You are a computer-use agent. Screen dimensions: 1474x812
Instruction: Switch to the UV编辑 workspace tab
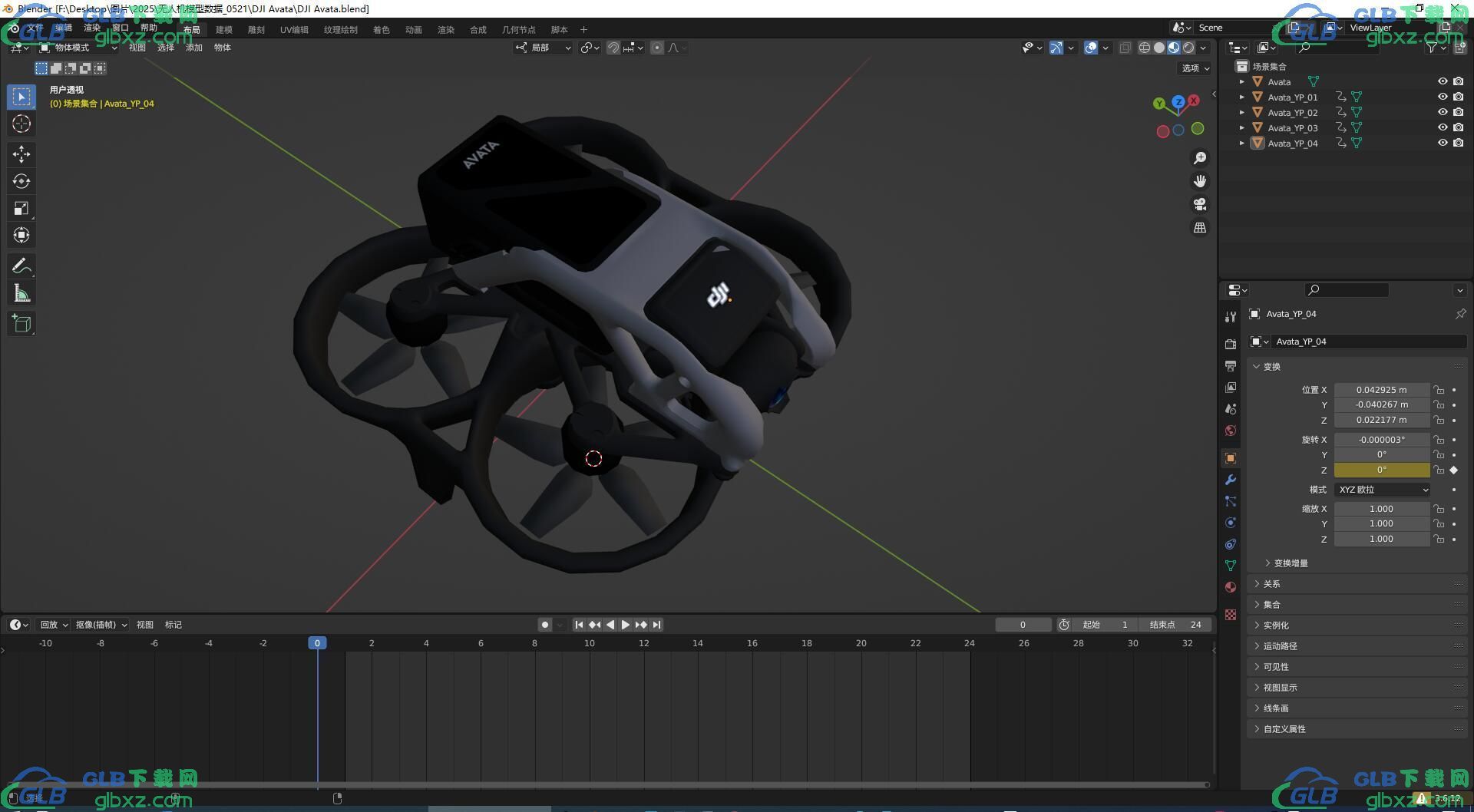[294, 30]
